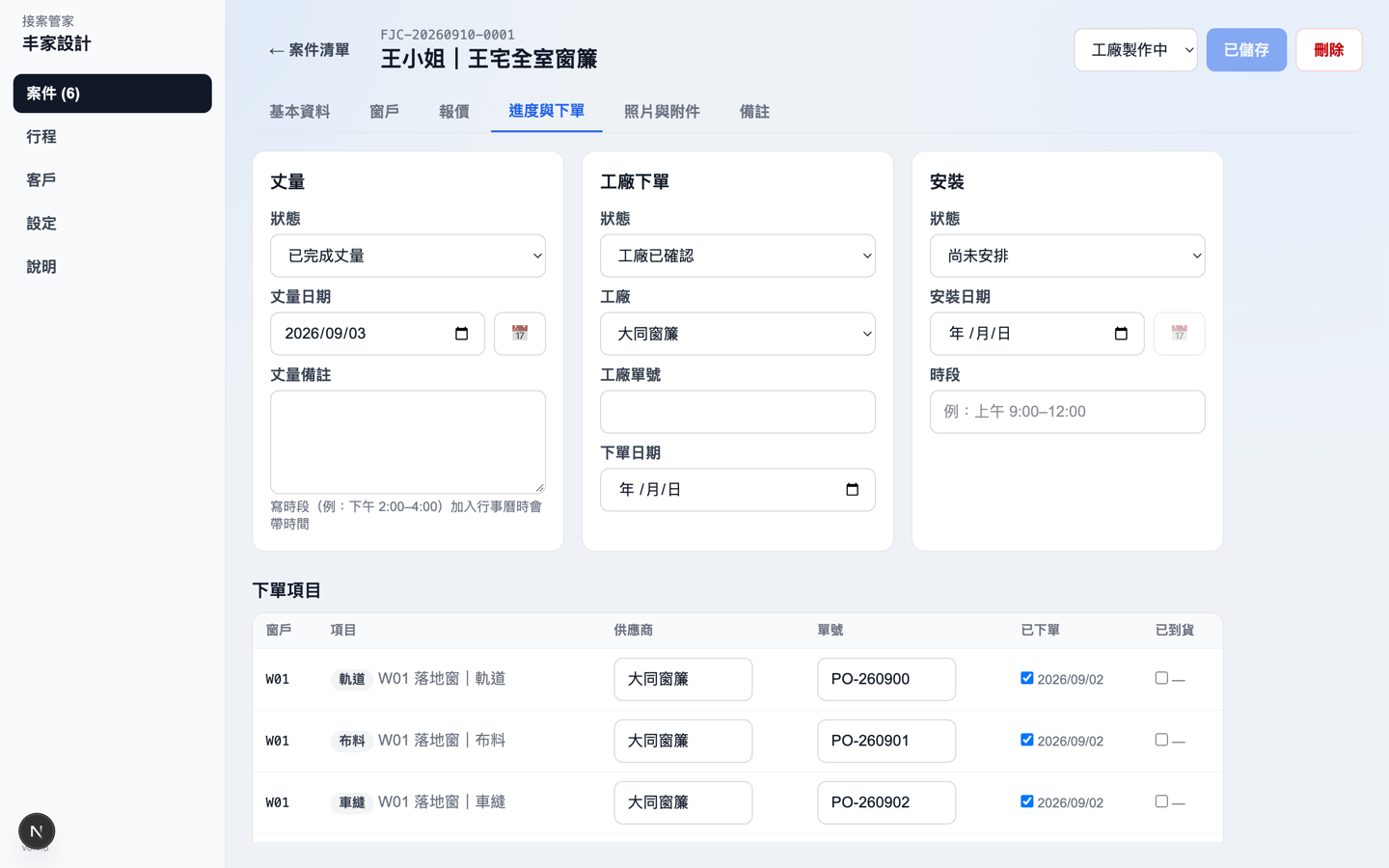
Task: Click order number field PO-260900
Action: point(886,679)
